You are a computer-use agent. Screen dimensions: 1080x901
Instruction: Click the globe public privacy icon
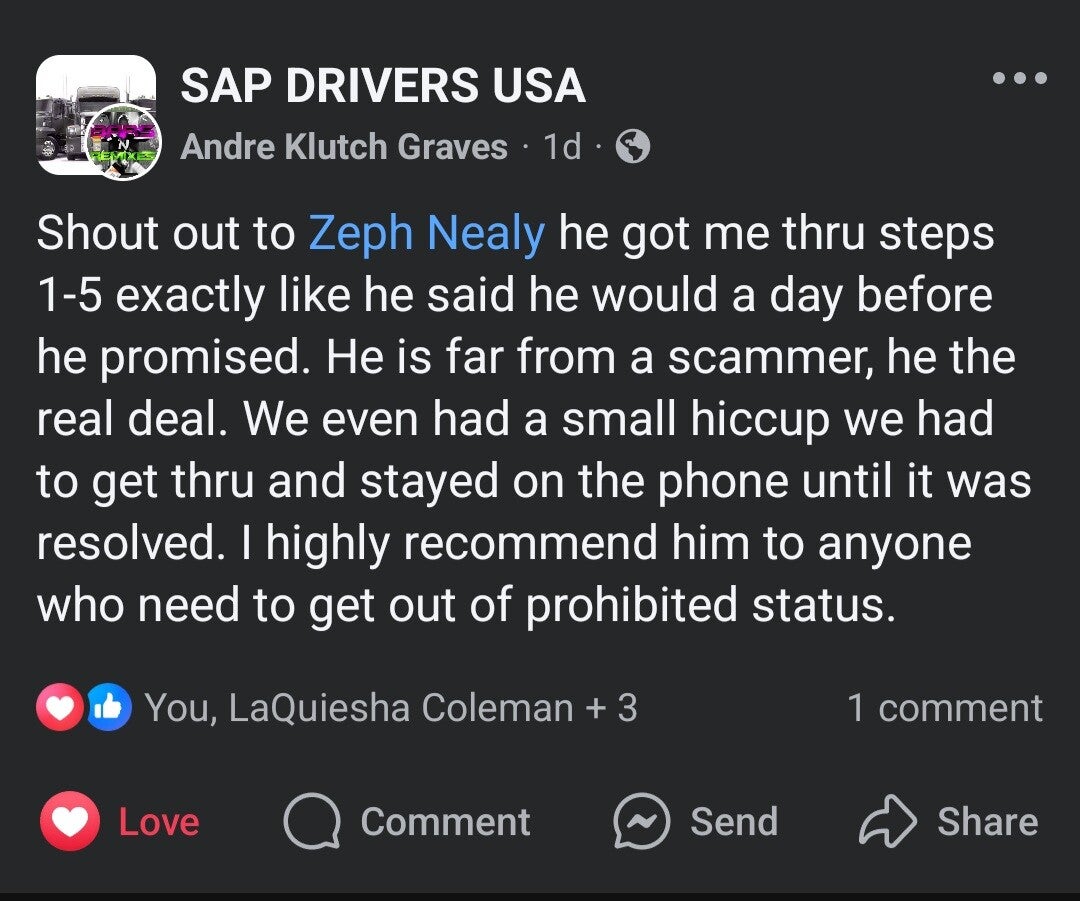pos(632,148)
